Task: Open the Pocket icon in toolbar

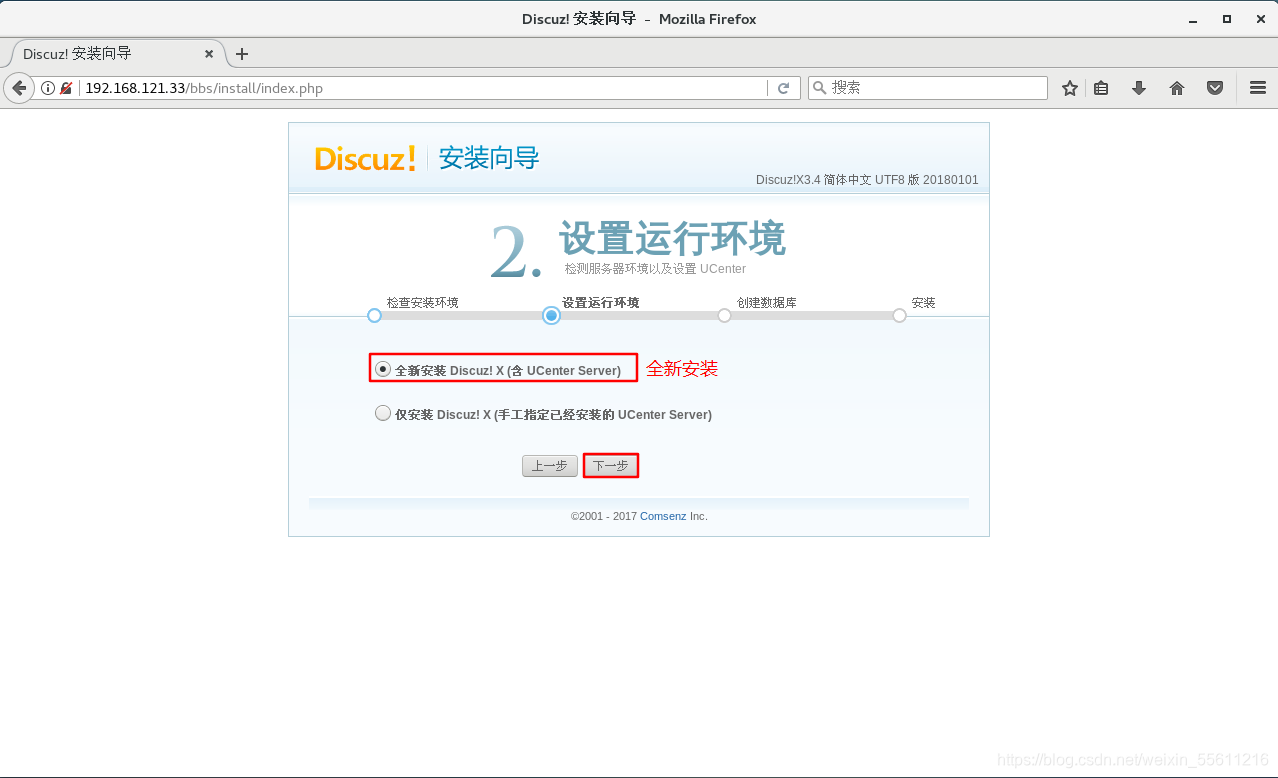Action: (x=1215, y=88)
